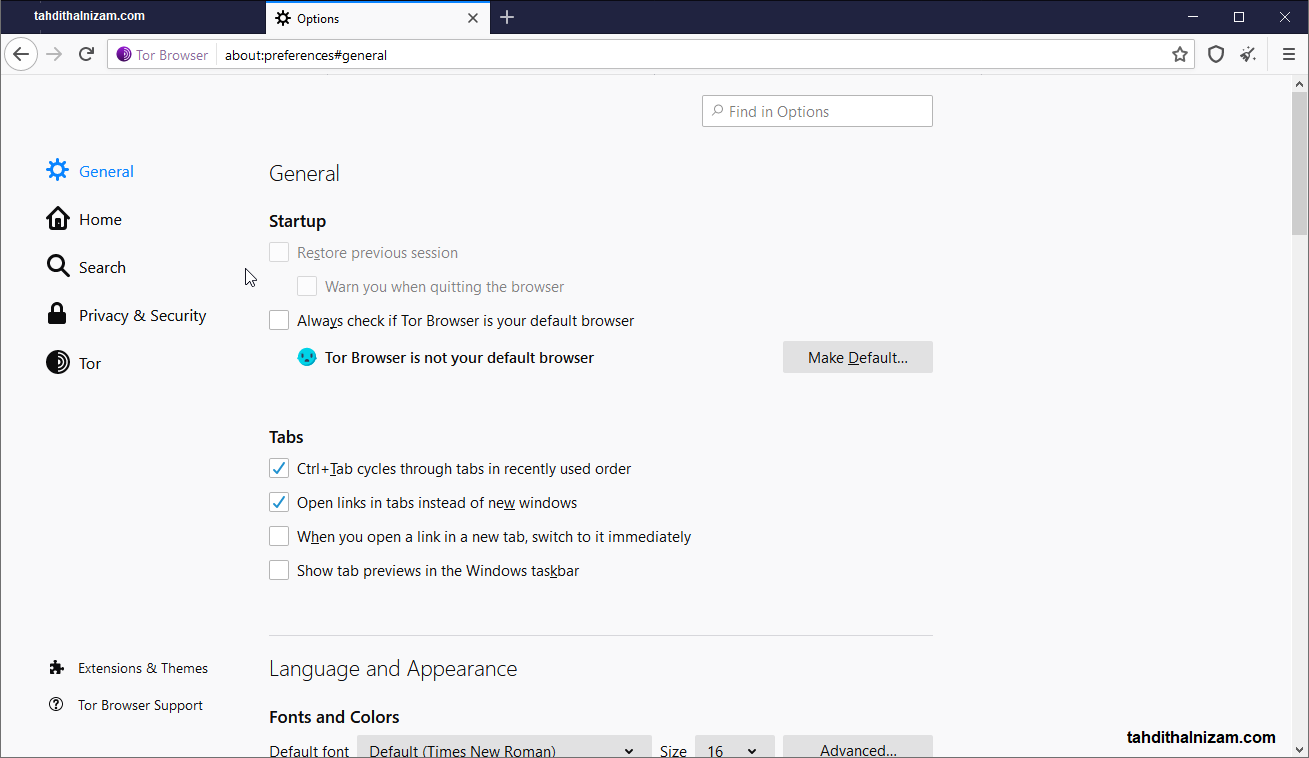
Task: Open the Privacy & Security category
Action: (x=142, y=315)
